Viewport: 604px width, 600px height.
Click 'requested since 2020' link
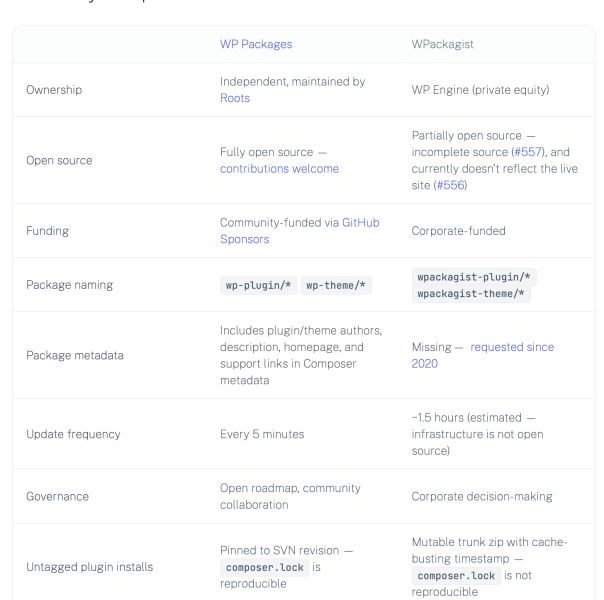click(511, 347)
